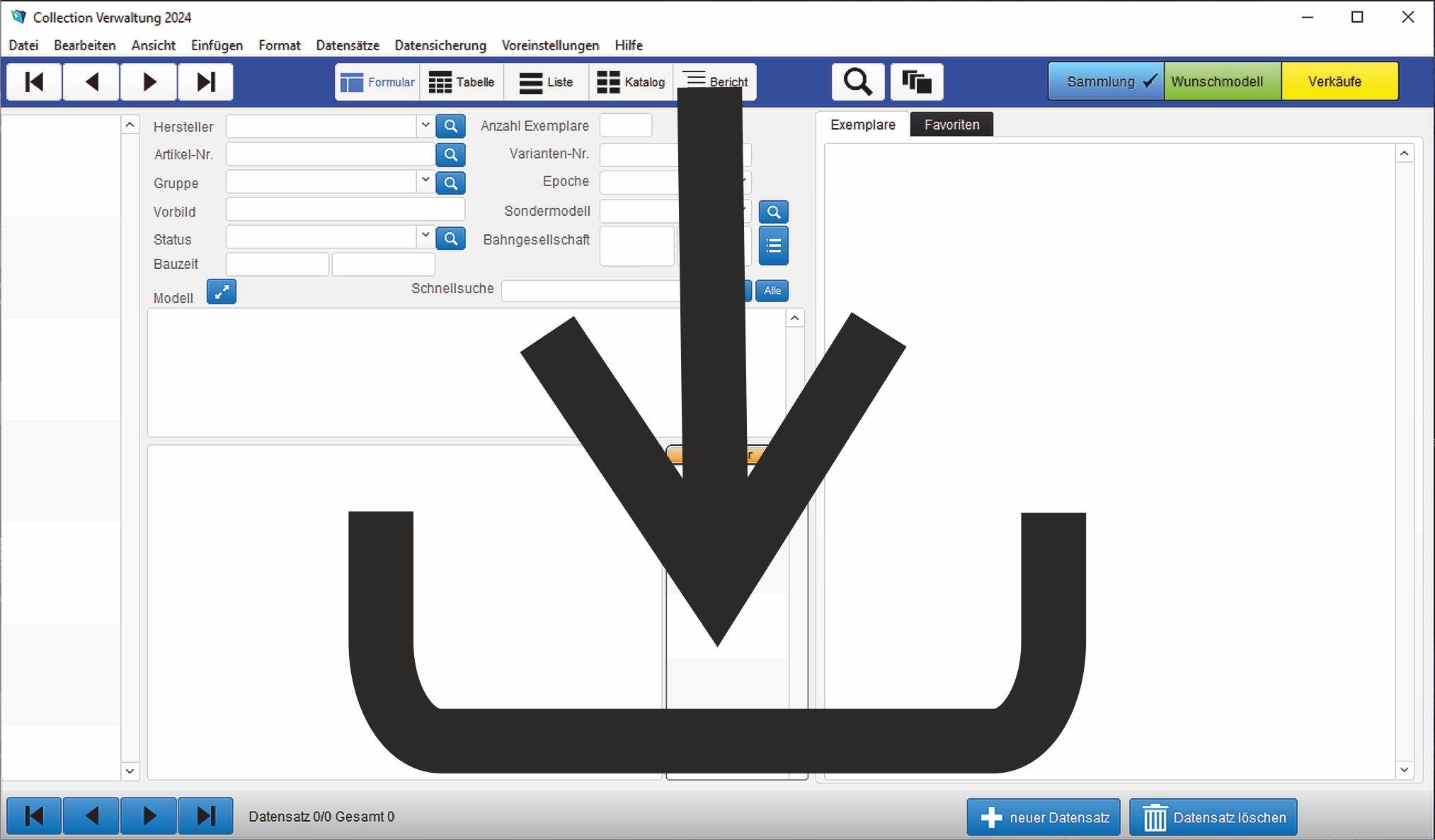Image resolution: width=1435 pixels, height=840 pixels.
Task: Click into the Vorbild input field
Action: tap(345, 209)
